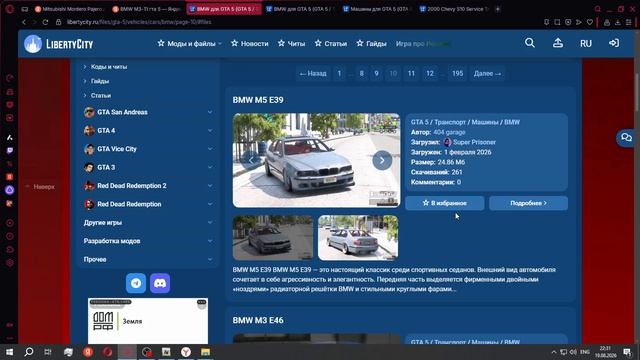Click the browser reload icon
Screen dimensions: 640x360
(x=45, y=22)
